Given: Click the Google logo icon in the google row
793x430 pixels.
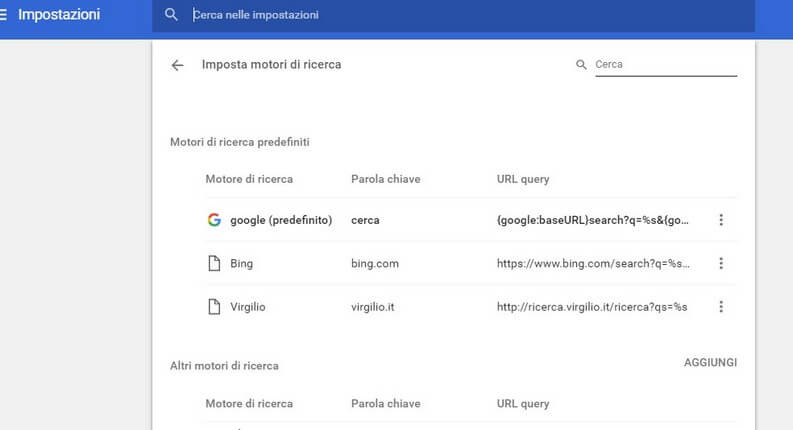Looking at the screenshot, I should [214, 220].
